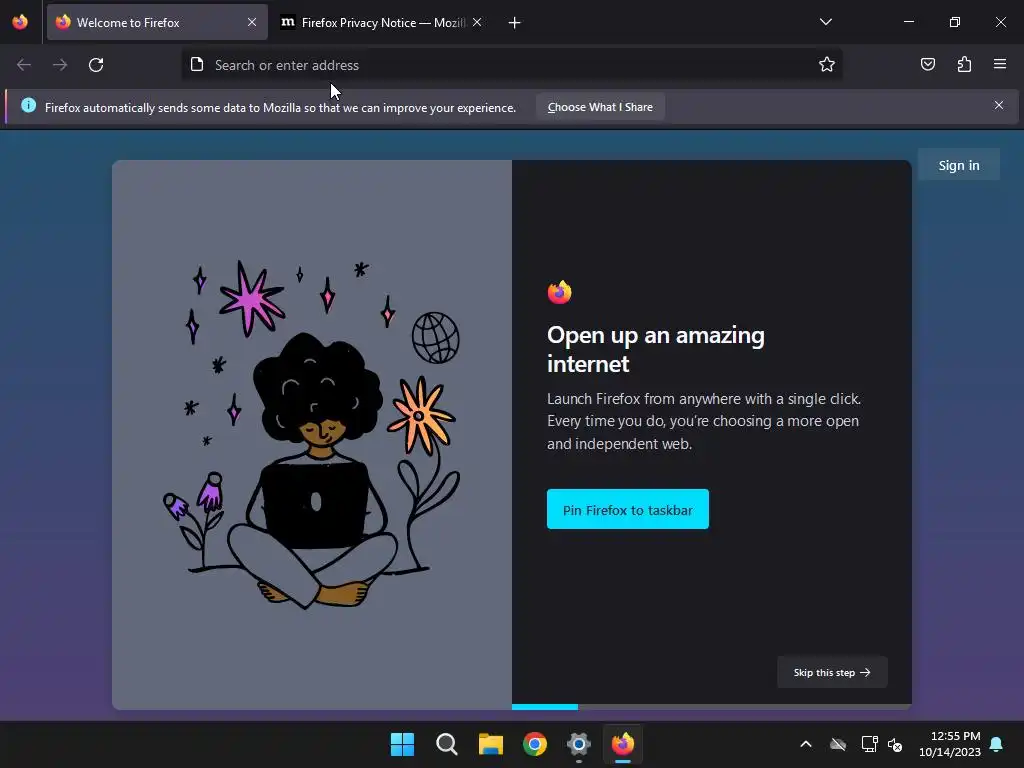Open the Windows Start menu
Viewport: 1024px width, 768px height.
[x=402, y=744]
